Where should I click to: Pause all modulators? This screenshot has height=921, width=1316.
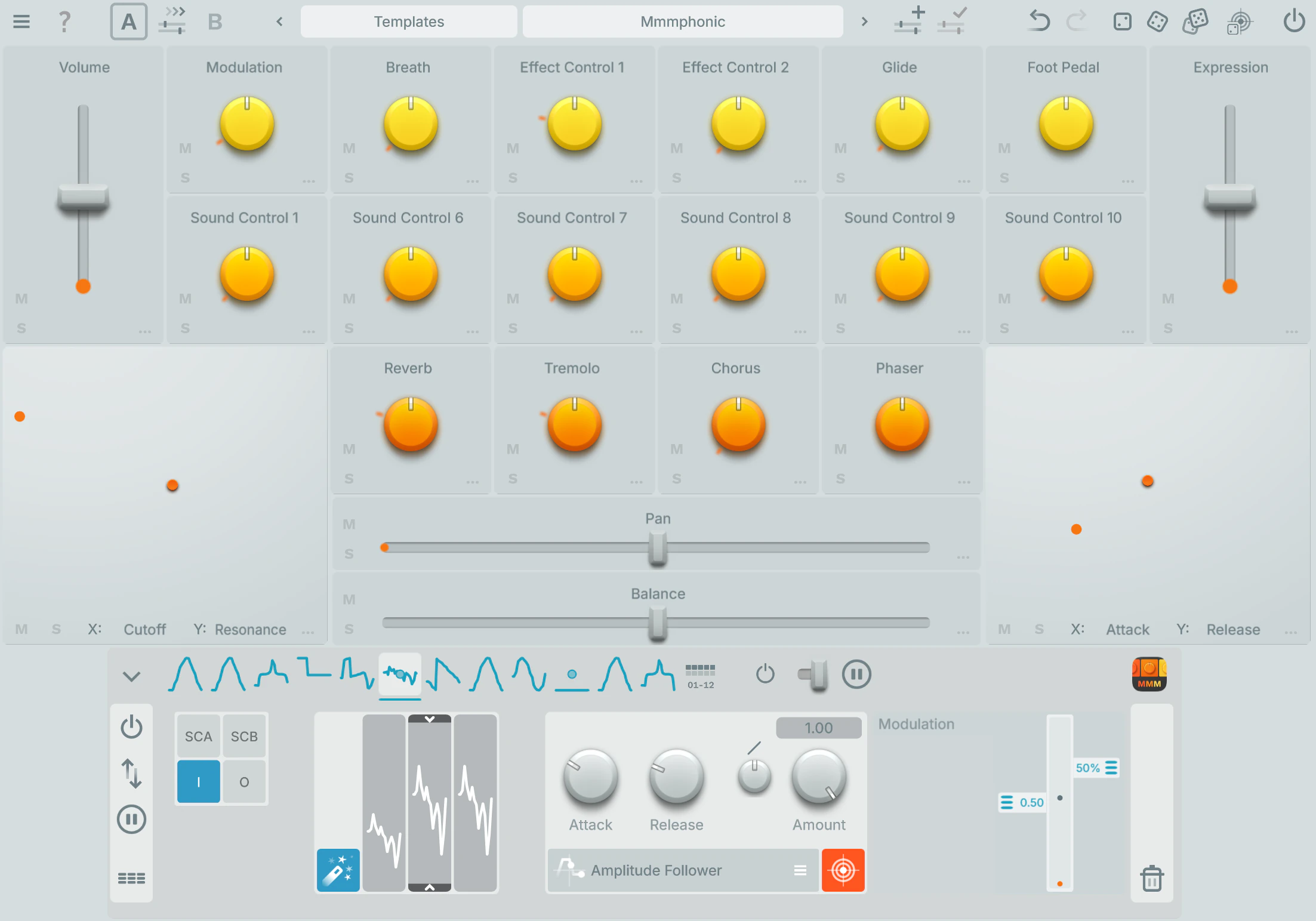[856, 674]
